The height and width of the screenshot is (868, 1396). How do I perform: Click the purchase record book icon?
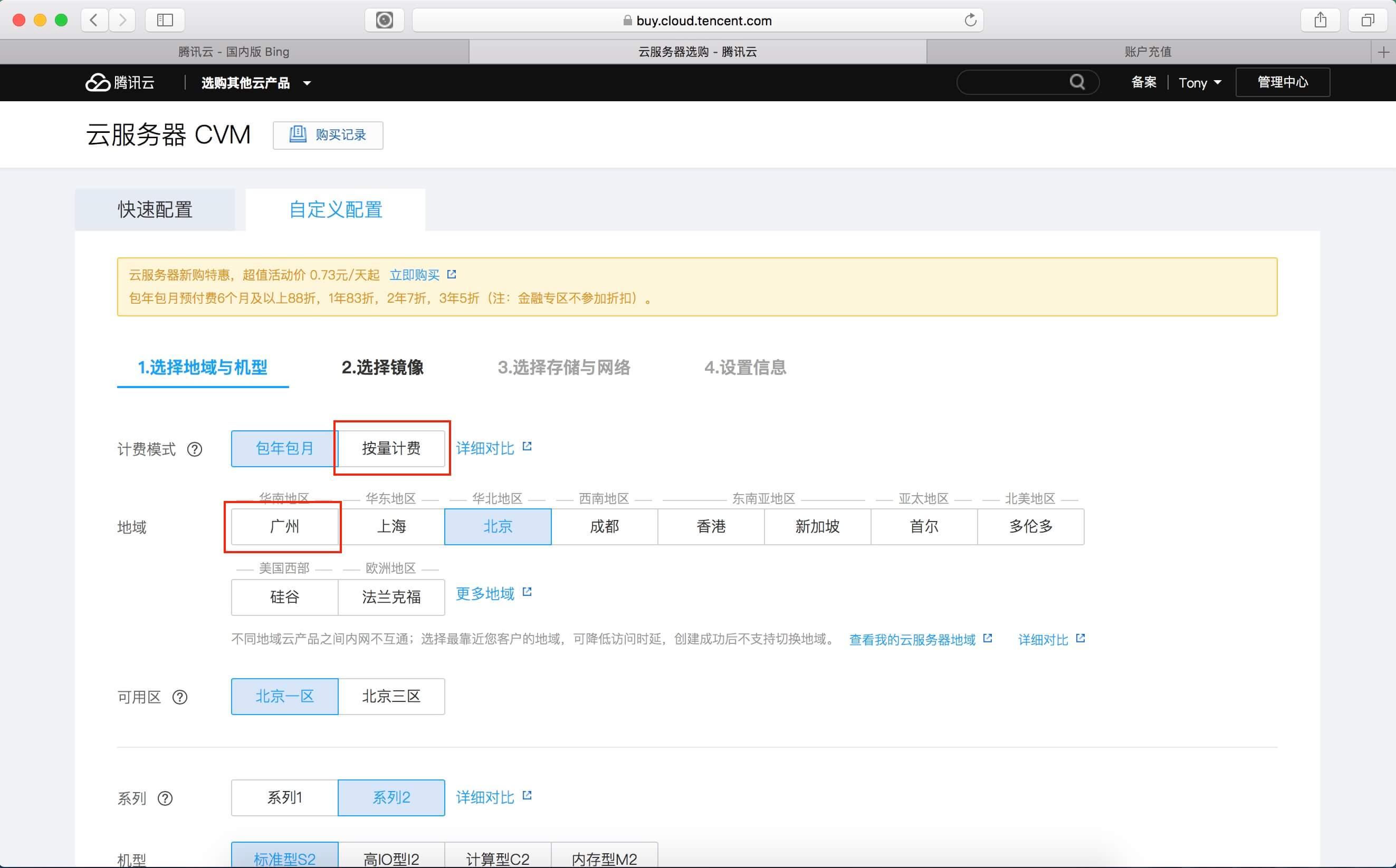pyautogui.click(x=298, y=134)
